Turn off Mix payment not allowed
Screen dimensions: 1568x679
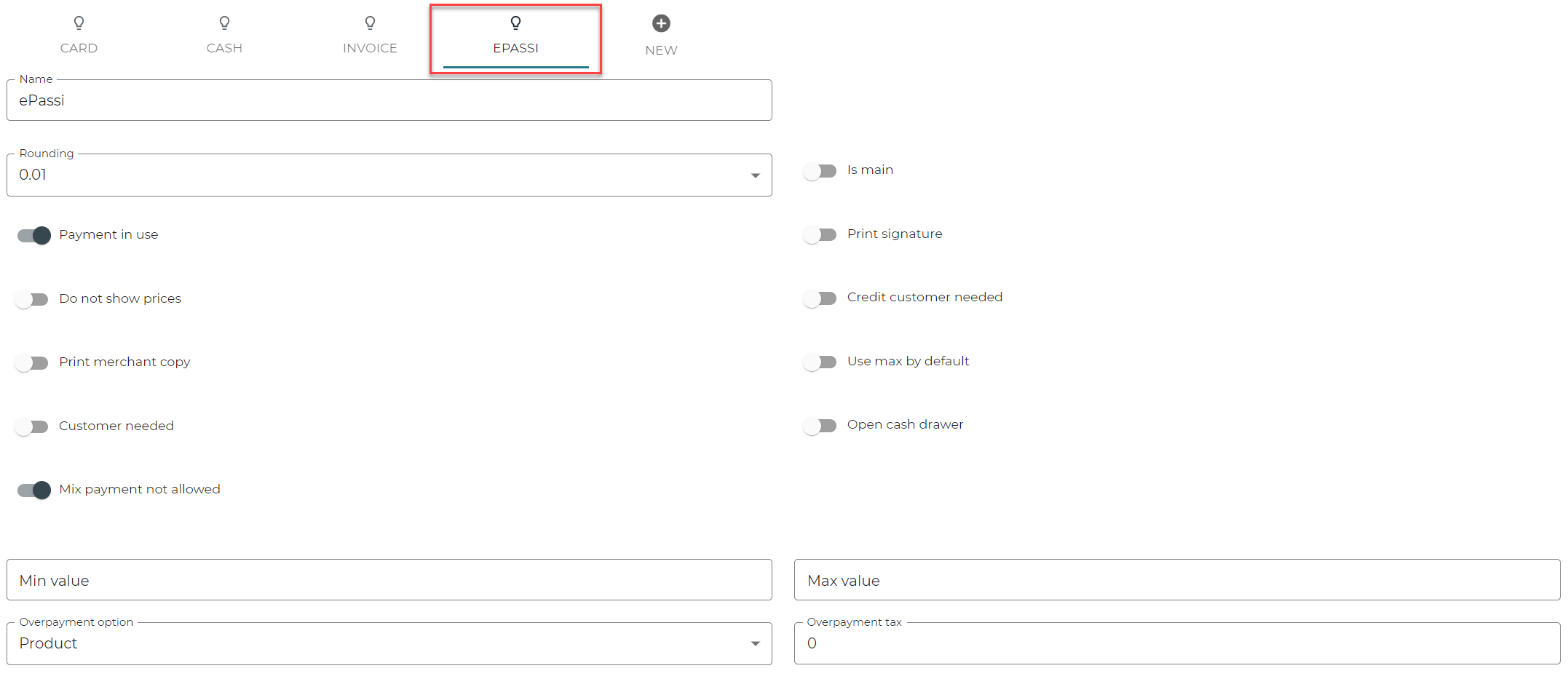point(33,490)
